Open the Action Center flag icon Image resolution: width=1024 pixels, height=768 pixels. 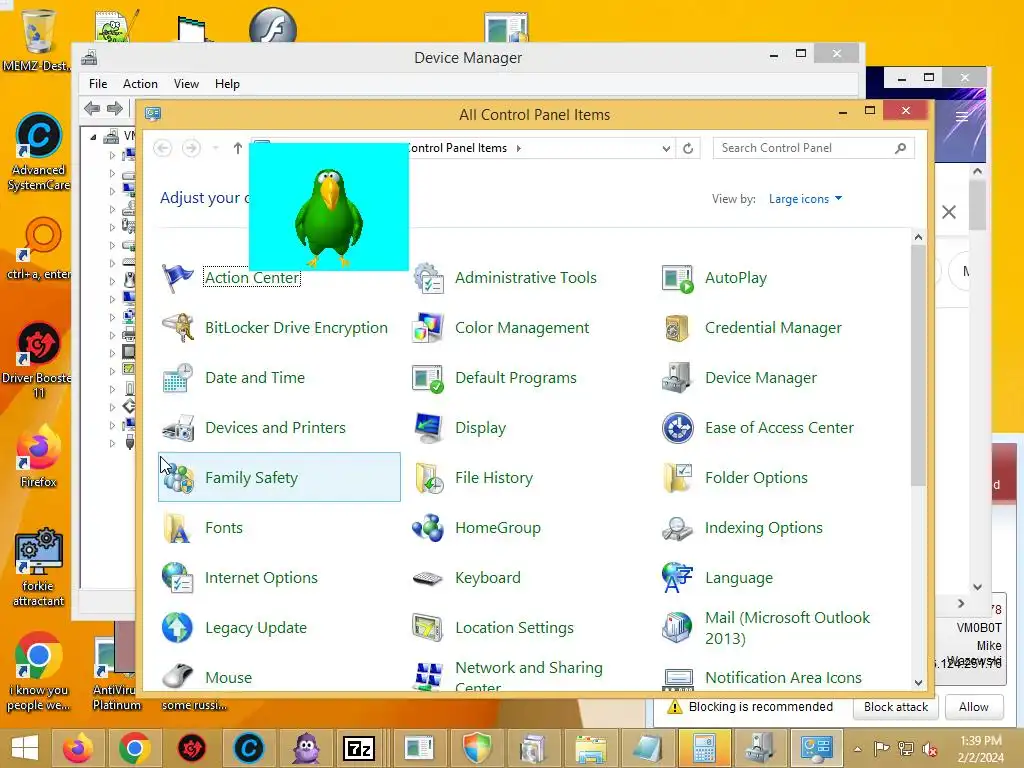178,278
